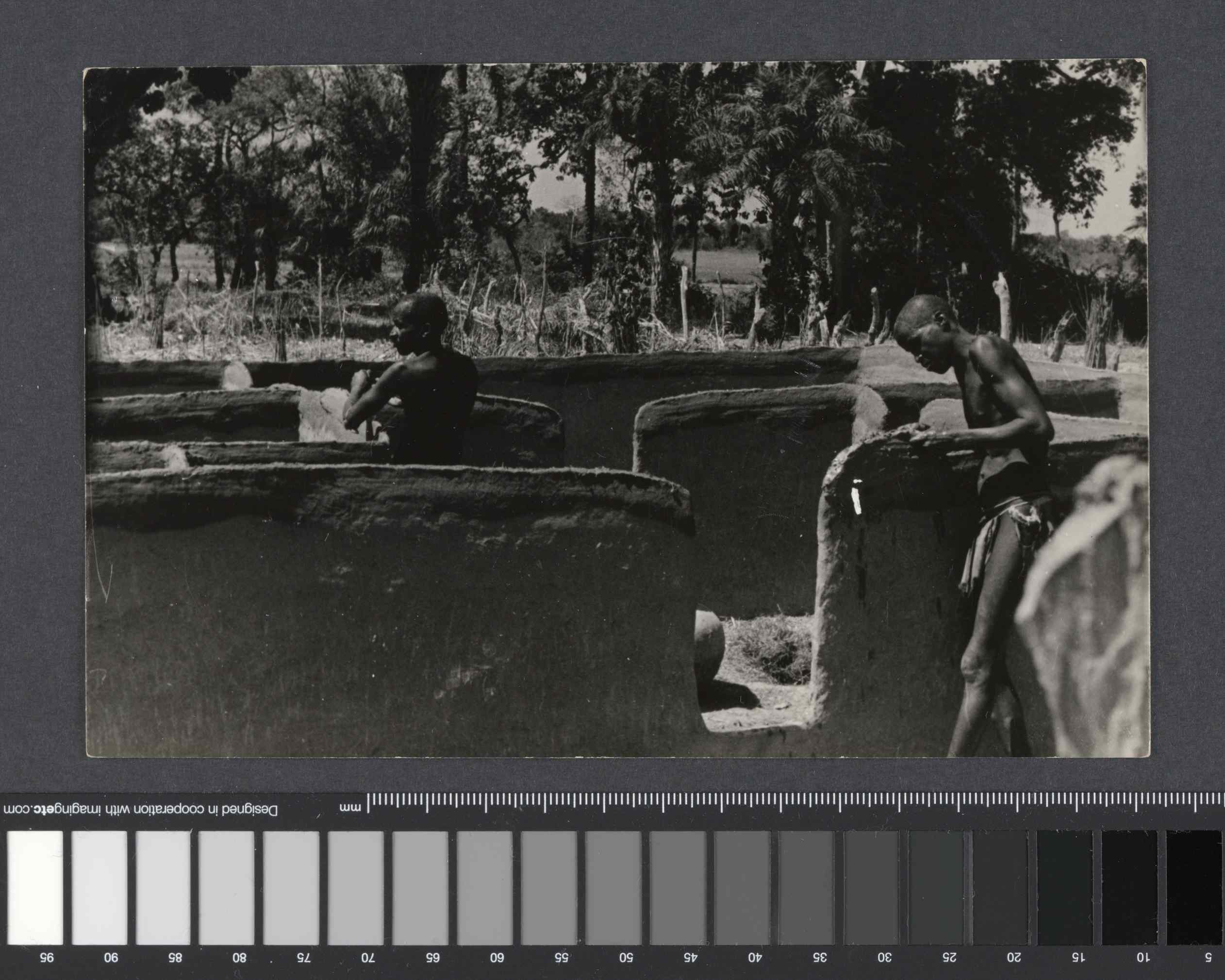Click the millimeter ruler scale
1225x980 pixels.
795,803
